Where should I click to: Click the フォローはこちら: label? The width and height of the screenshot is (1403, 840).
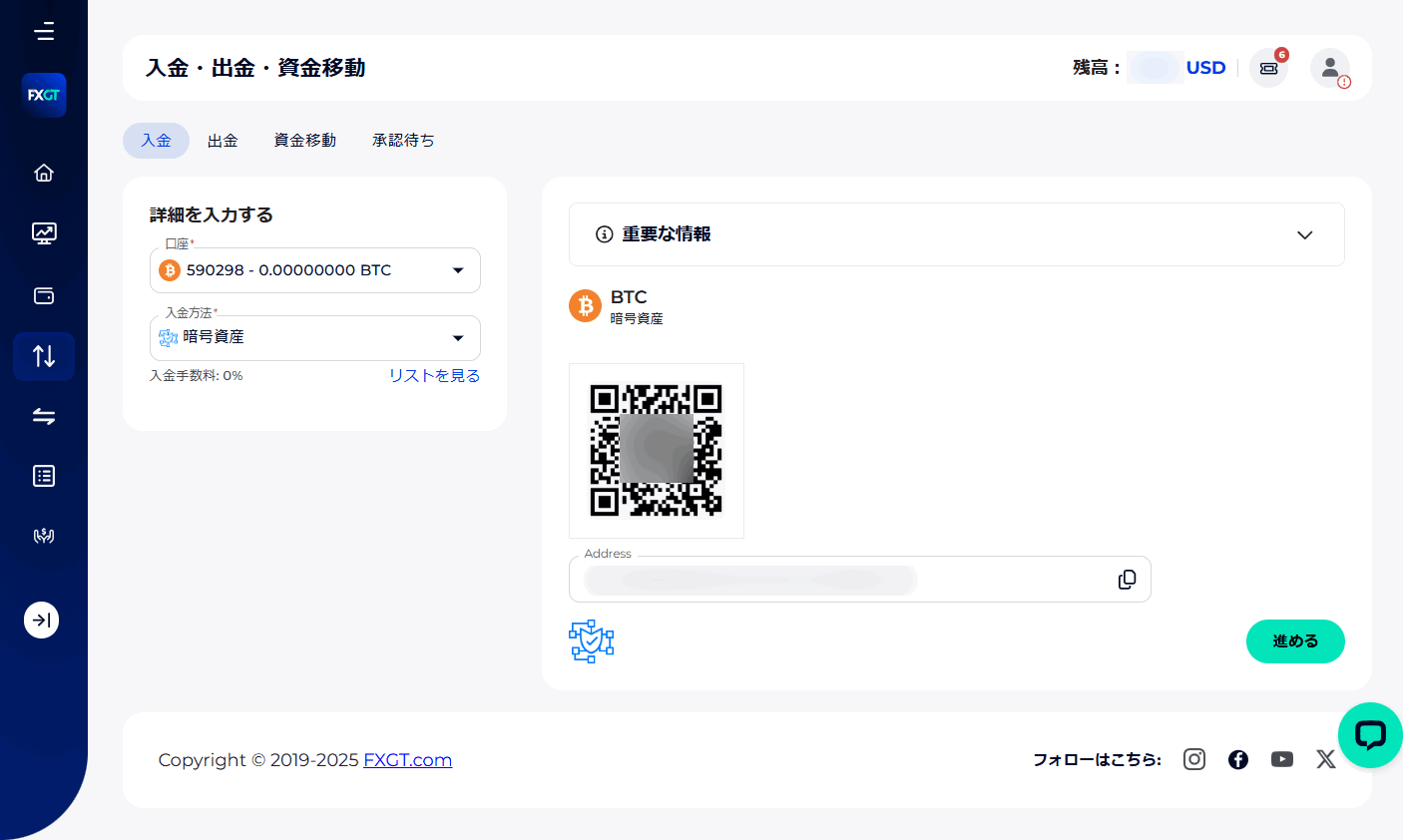click(x=1097, y=759)
